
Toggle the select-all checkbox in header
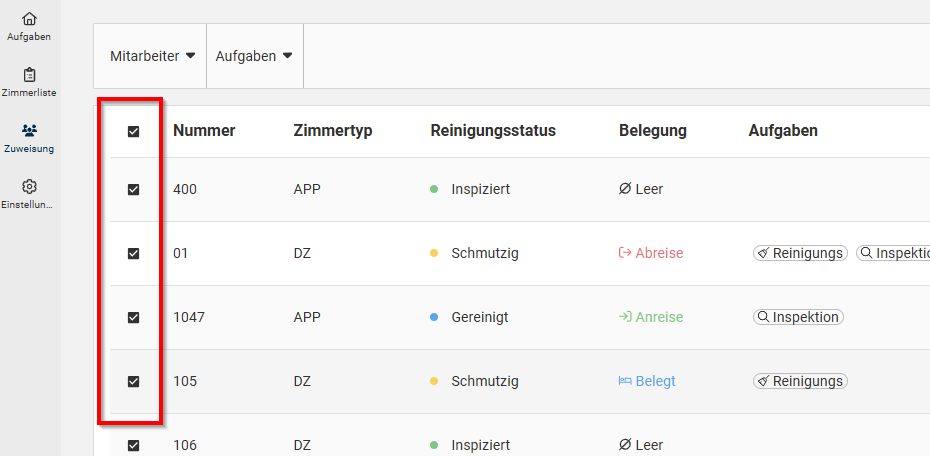click(x=133, y=132)
